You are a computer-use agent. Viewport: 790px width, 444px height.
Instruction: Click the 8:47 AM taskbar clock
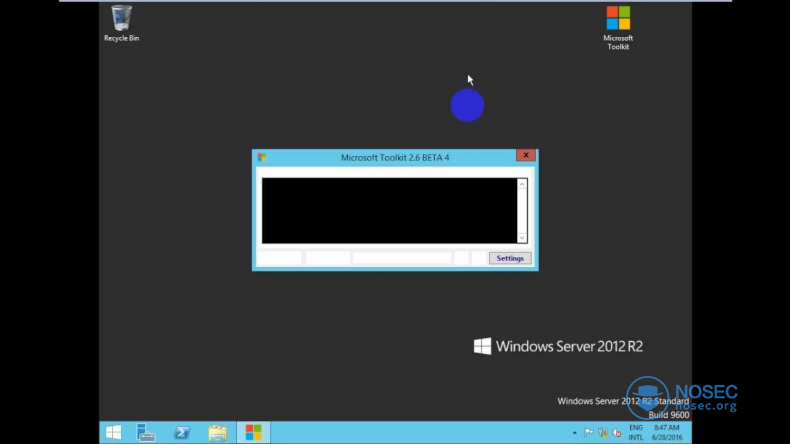[667, 432]
